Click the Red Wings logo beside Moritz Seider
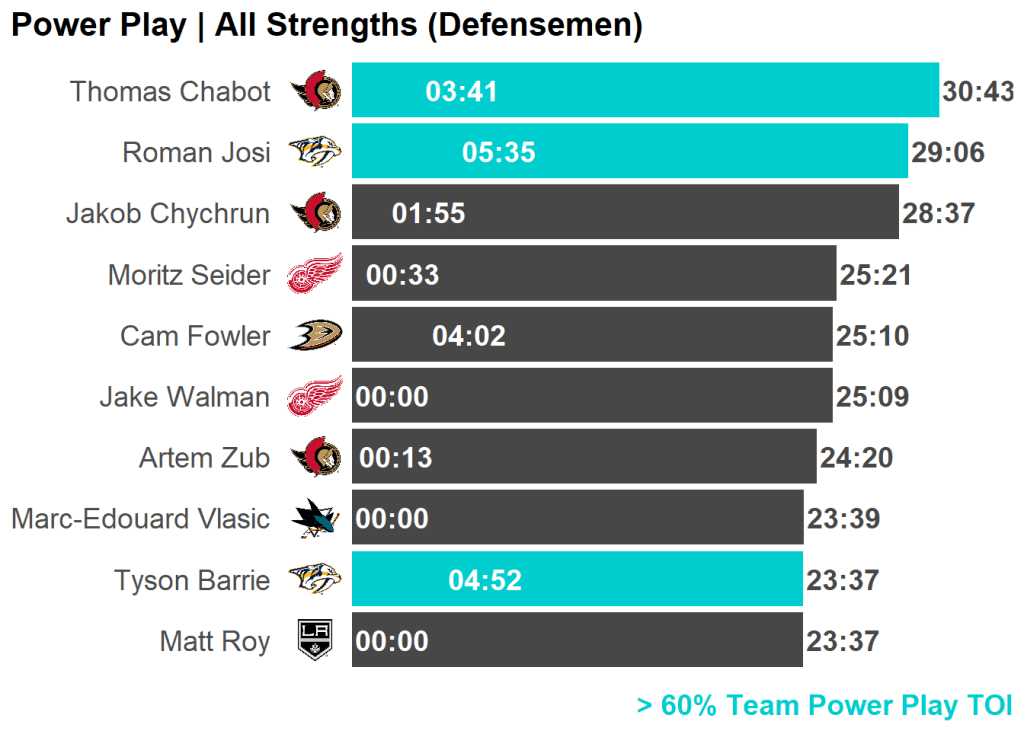The width and height of the screenshot is (1024, 731). [x=315, y=274]
